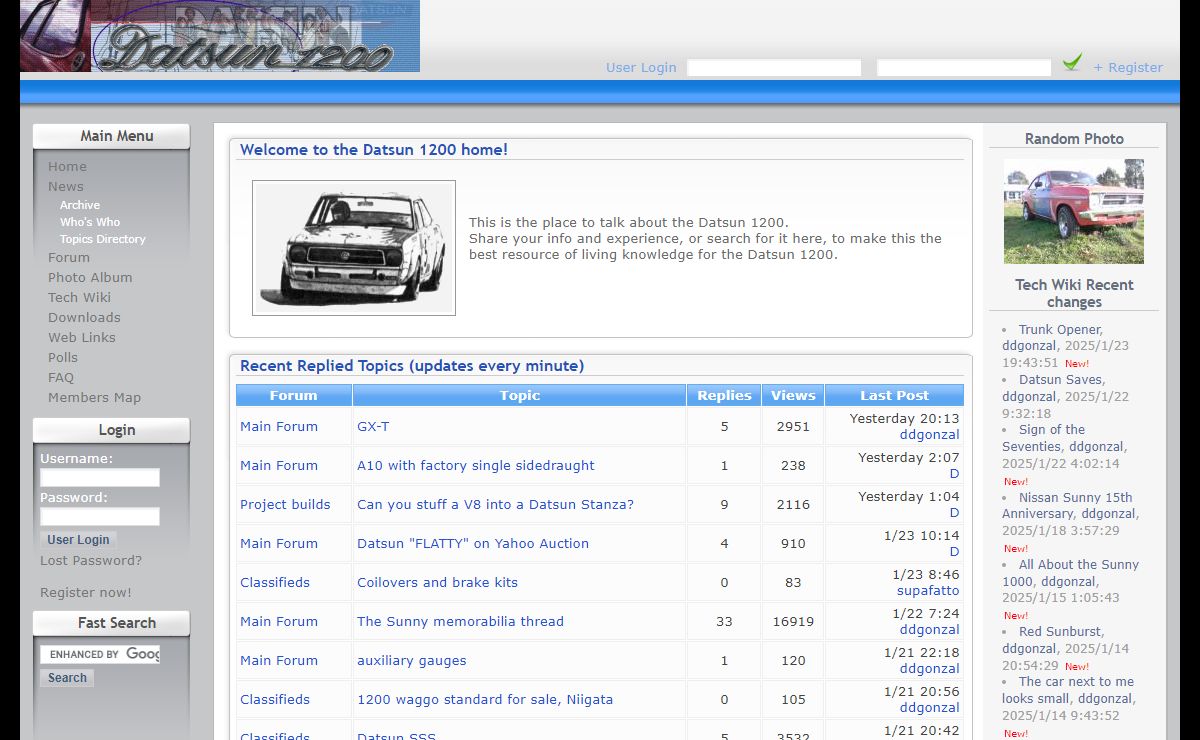Open Topics Directory submenu item

(x=103, y=239)
